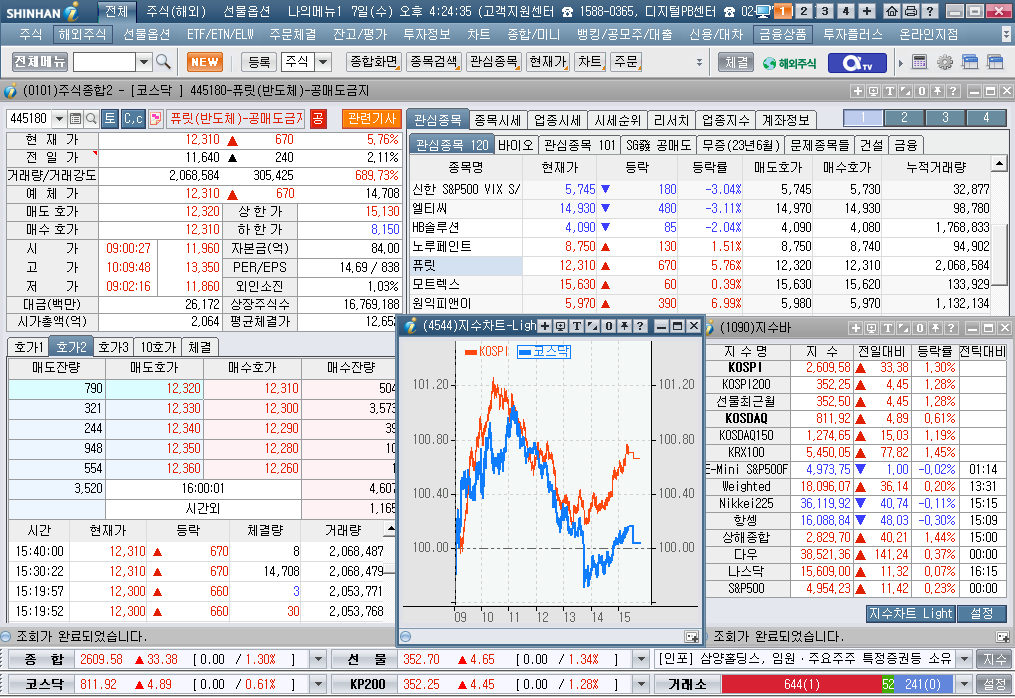This screenshot has height=698, width=1015.
Task: Expand the toolbar overflow chevron after 주문
Action: 698,63
